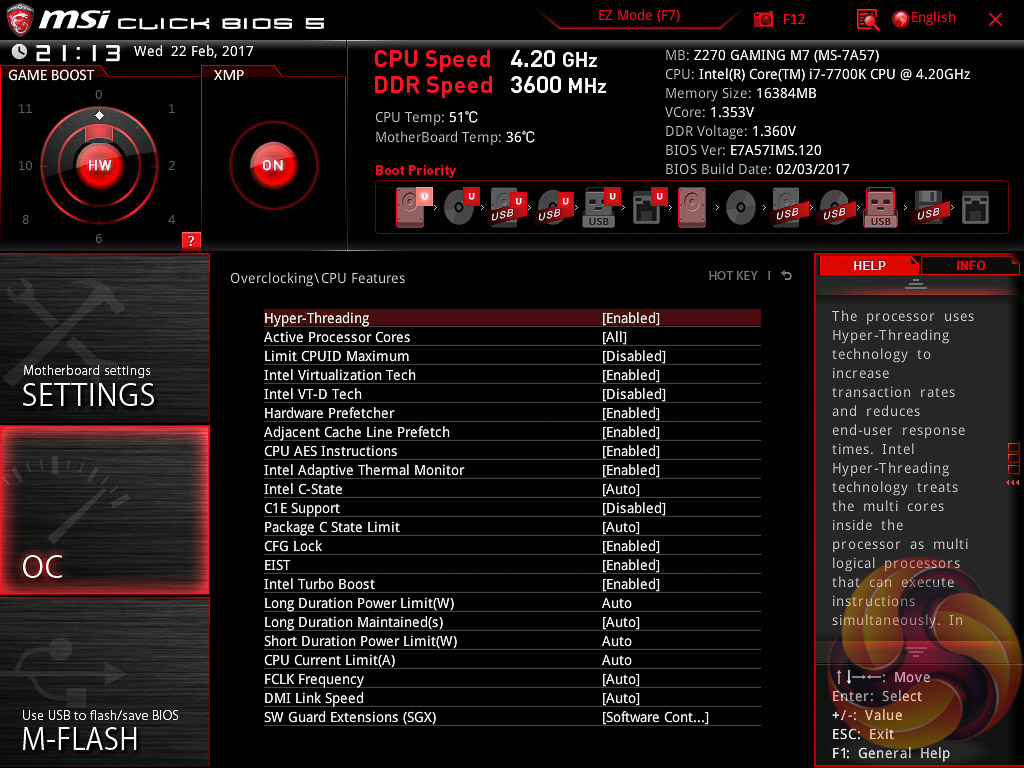Click the English language button
Screen dimensions: 1024x768
pyautogui.click(x=933, y=18)
